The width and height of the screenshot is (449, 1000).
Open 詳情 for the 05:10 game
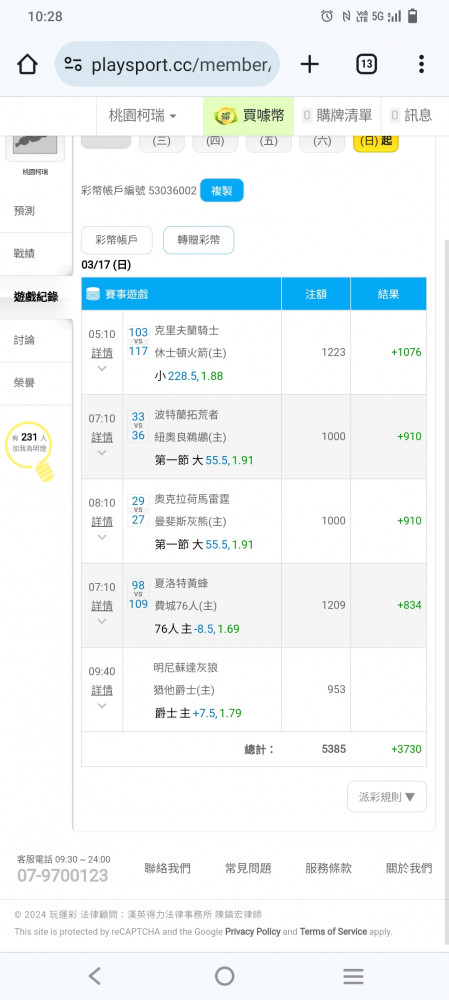pos(102,353)
